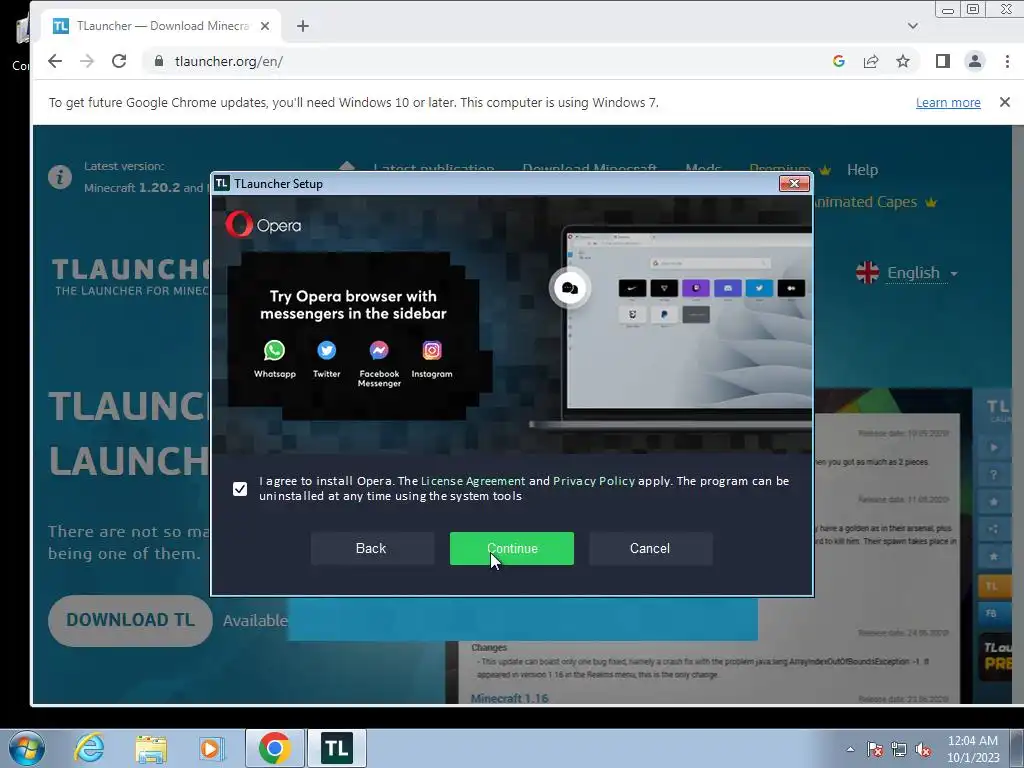
Task: Bookmark this page with the star icon
Action: click(903, 61)
